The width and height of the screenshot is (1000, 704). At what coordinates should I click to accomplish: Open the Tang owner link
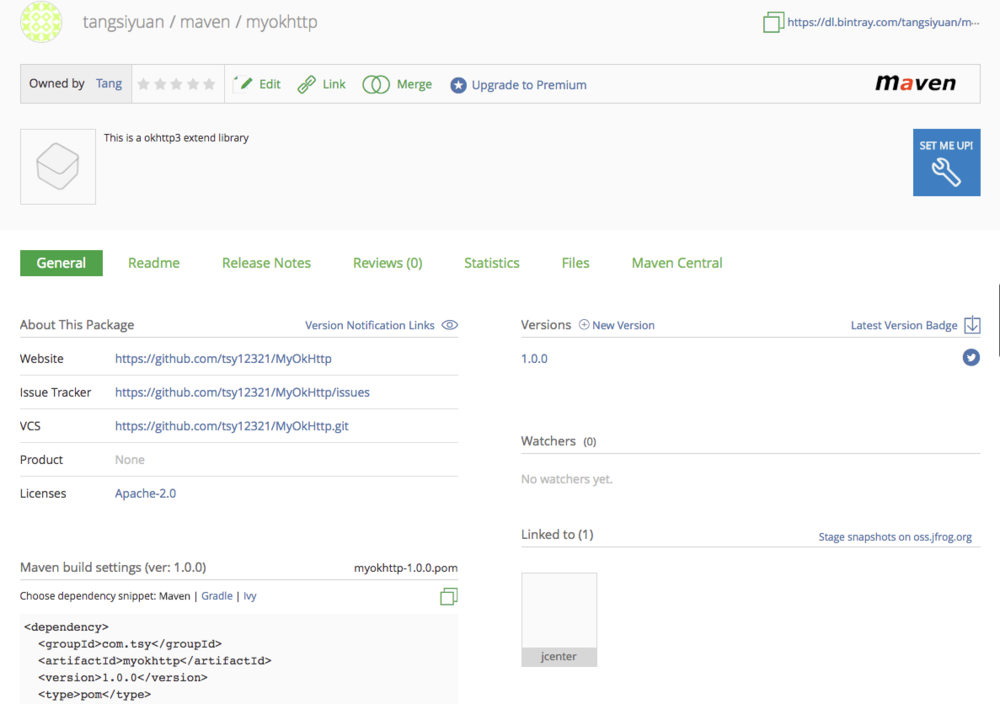click(x=109, y=84)
